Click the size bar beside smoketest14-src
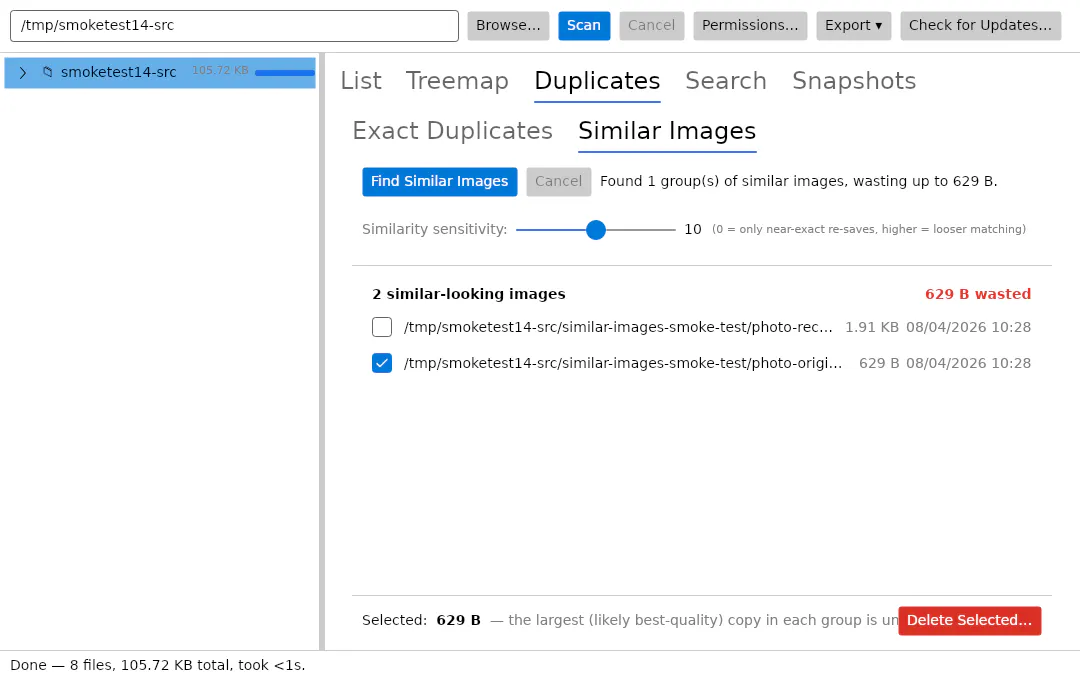 285,72
